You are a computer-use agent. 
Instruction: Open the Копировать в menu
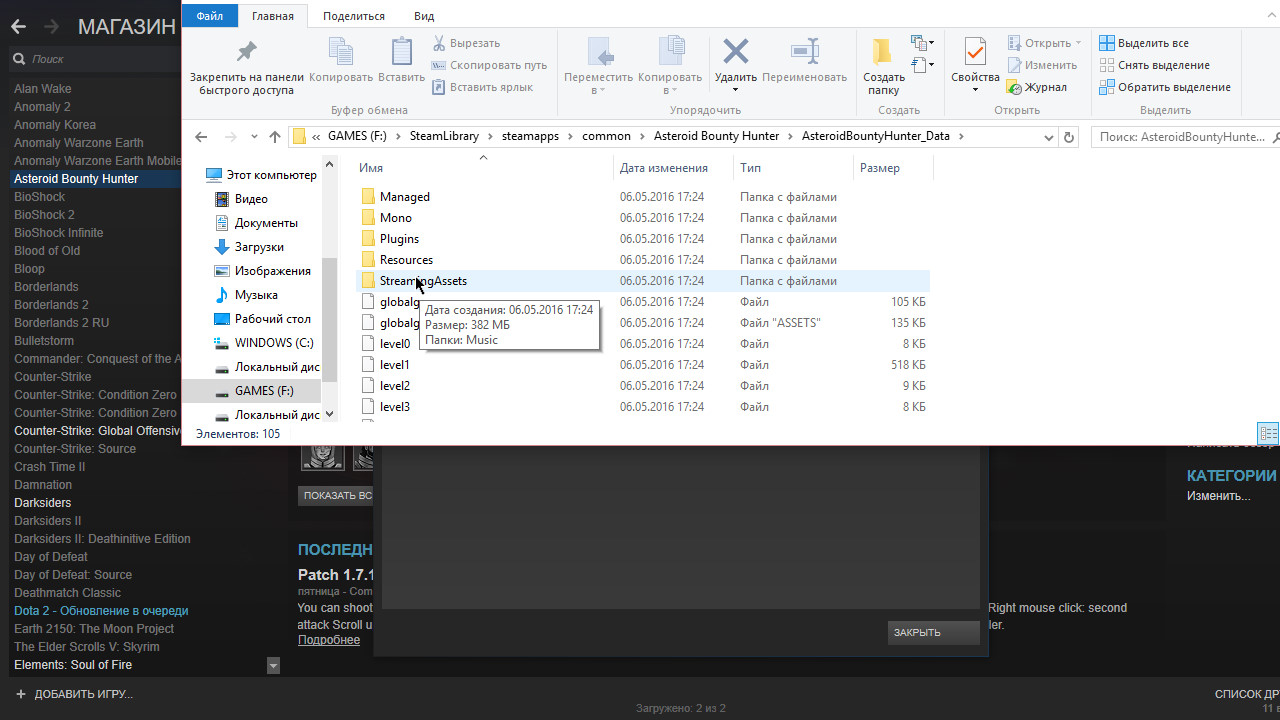(670, 66)
